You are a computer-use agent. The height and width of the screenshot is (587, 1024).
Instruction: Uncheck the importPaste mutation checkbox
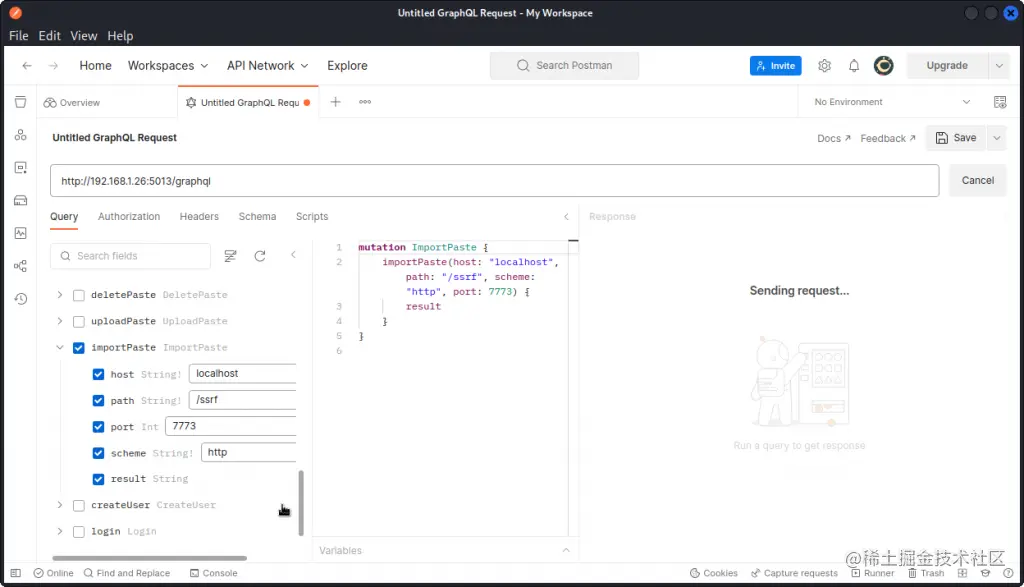pyautogui.click(x=78, y=348)
